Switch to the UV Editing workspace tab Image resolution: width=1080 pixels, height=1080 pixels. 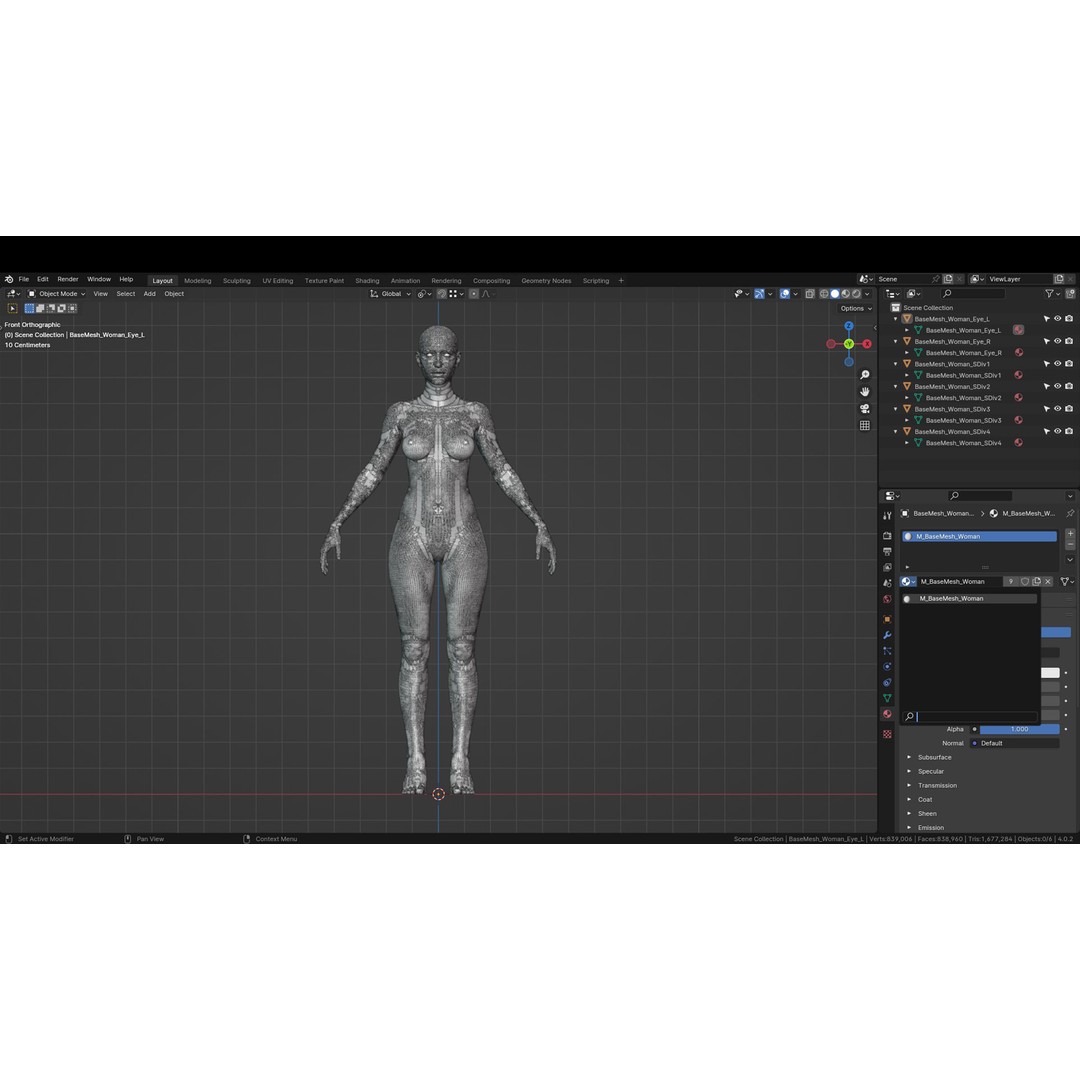point(278,280)
